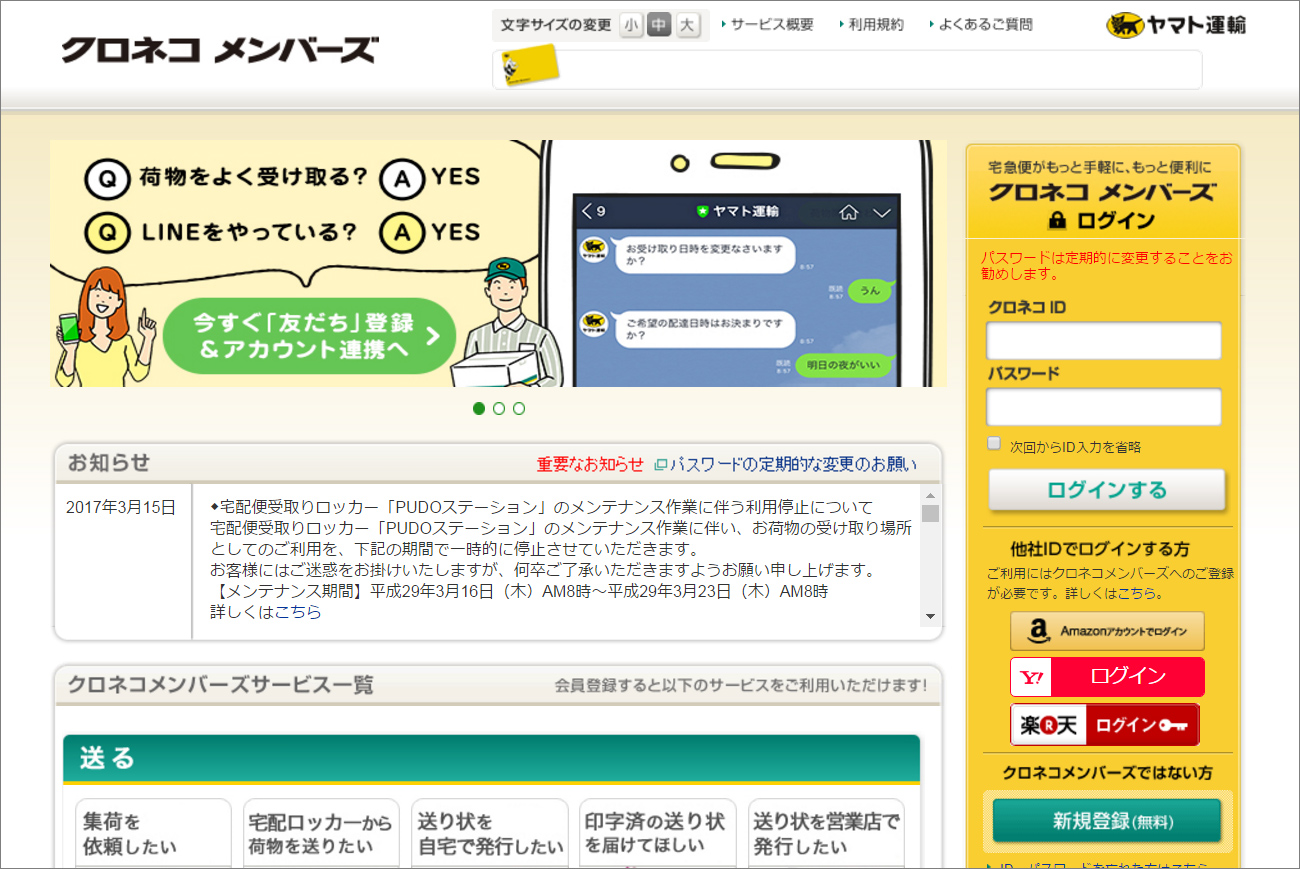Click the 重要なお知らせ label
The image size is (1300, 869).
pos(590,464)
